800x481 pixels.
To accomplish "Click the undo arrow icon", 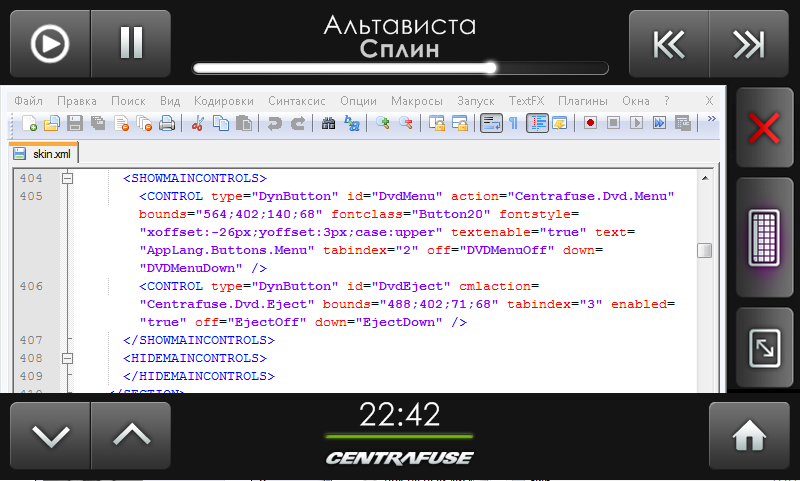I will 273,124.
